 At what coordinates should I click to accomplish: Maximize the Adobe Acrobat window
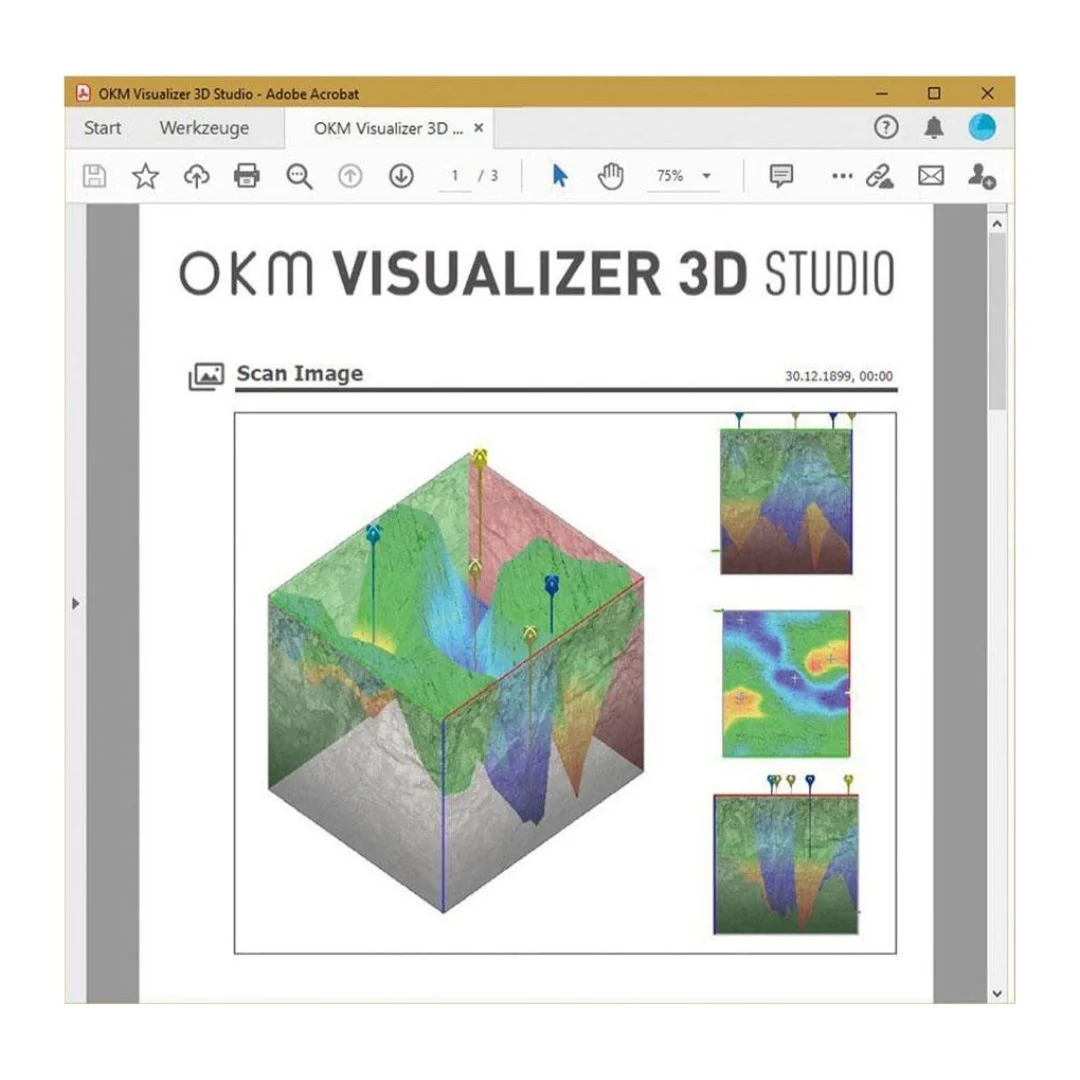tap(934, 93)
